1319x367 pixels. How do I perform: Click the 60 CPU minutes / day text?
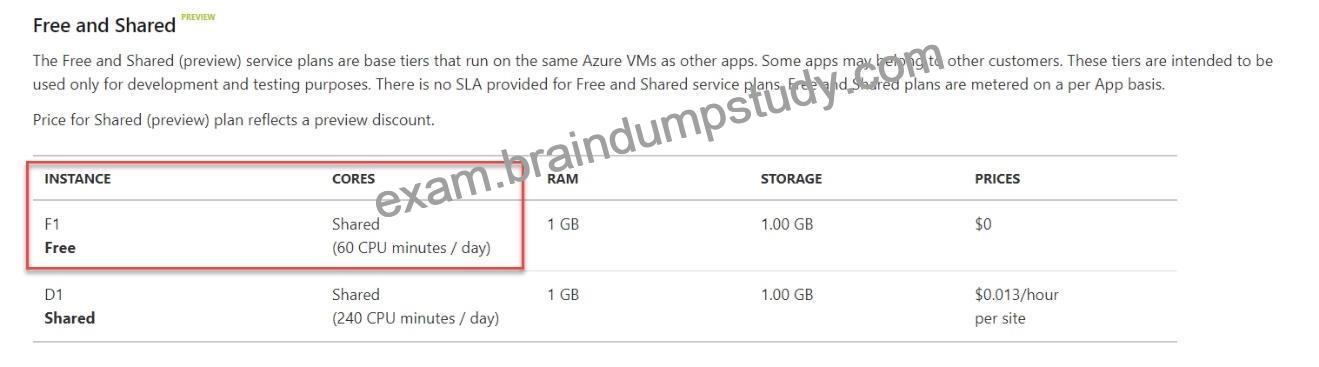pos(412,248)
